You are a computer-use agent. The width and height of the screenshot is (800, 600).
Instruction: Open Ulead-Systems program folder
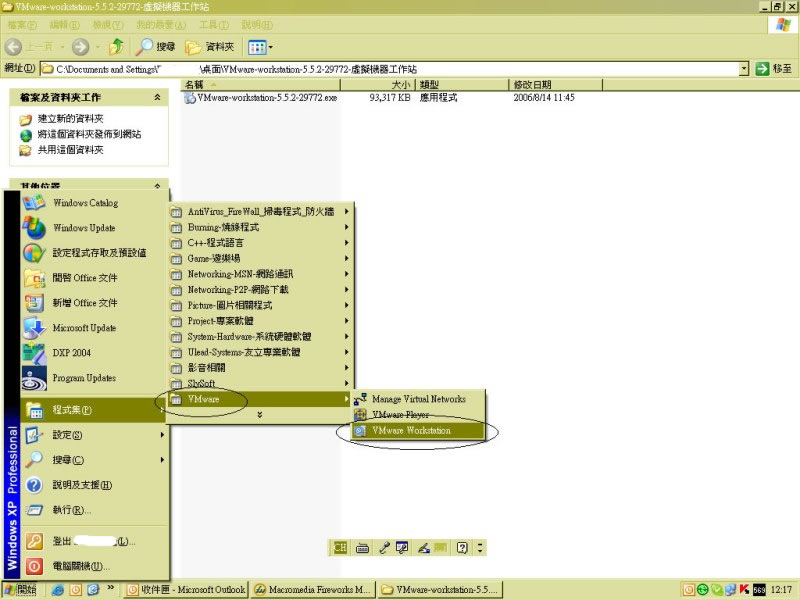click(x=260, y=352)
